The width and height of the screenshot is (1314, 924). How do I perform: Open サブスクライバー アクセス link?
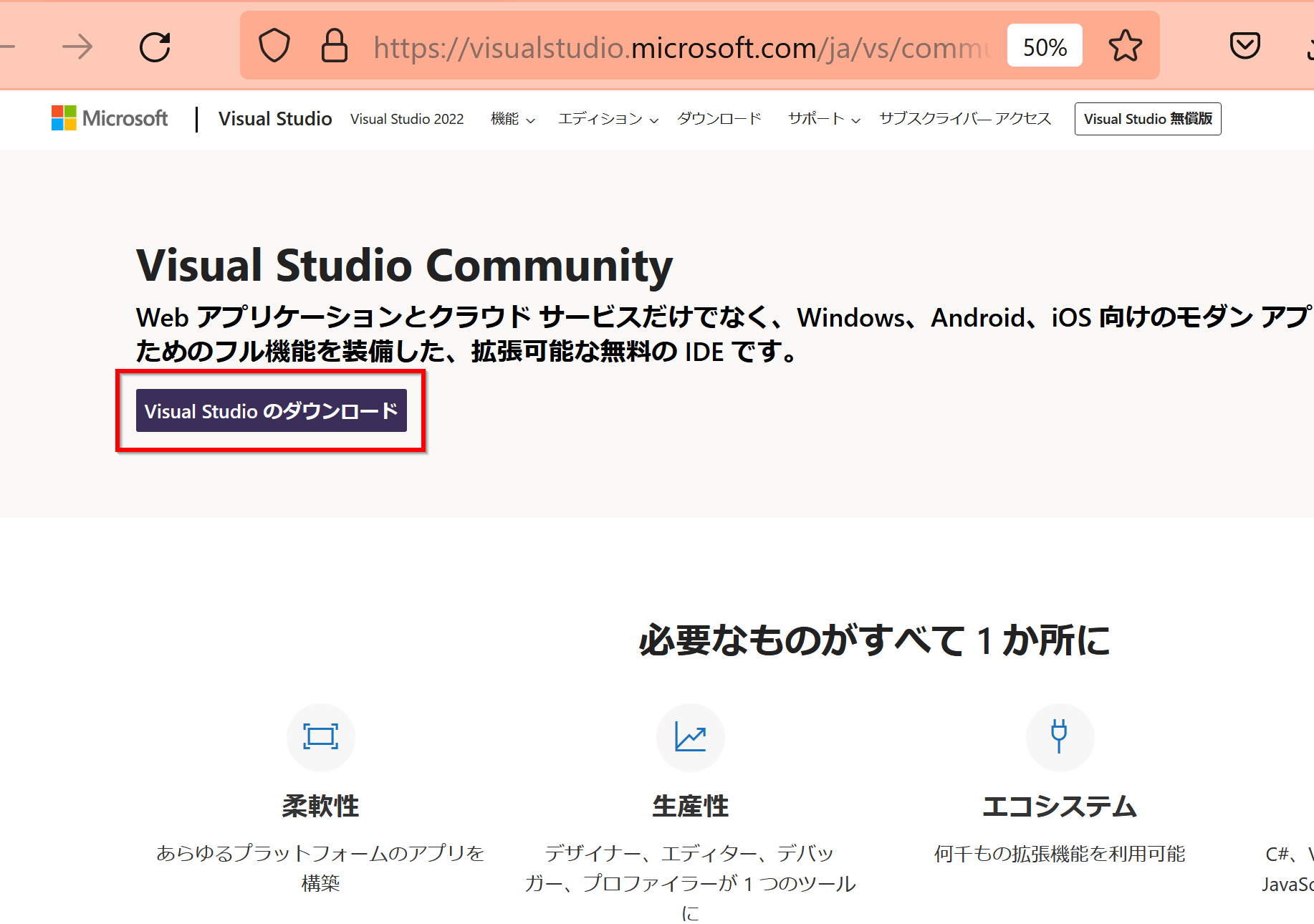(965, 119)
